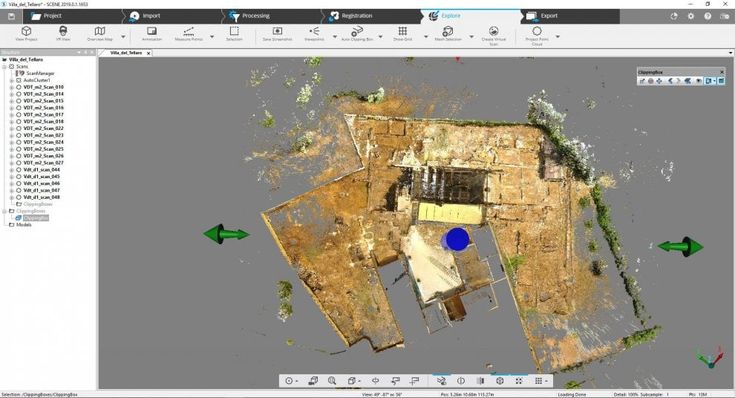Expand the AutoCluster1 tree node
Image resolution: width=735 pixels, height=398 pixels.
click(x=12, y=80)
